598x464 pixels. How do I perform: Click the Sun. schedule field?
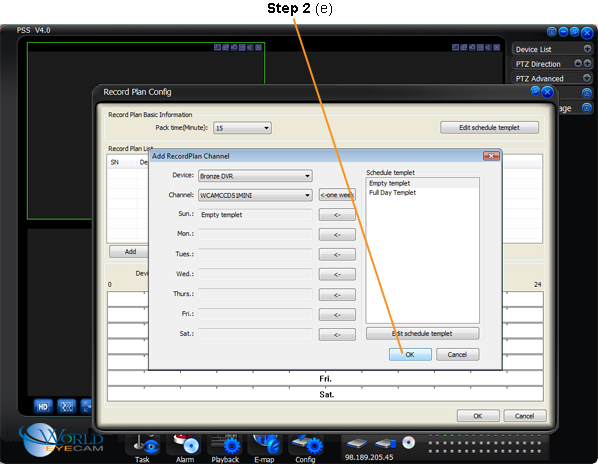pyautogui.click(x=255, y=215)
